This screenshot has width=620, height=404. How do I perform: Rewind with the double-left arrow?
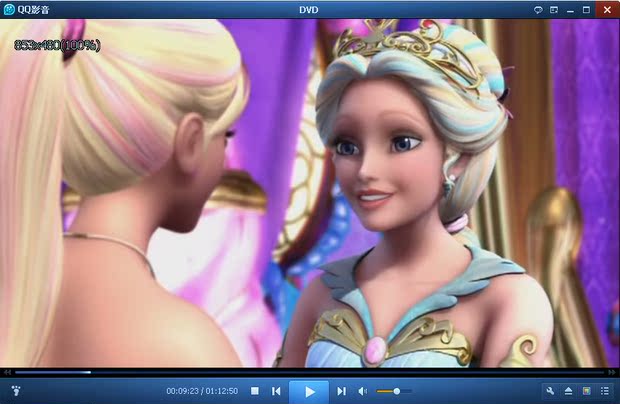click(x=7, y=372)
